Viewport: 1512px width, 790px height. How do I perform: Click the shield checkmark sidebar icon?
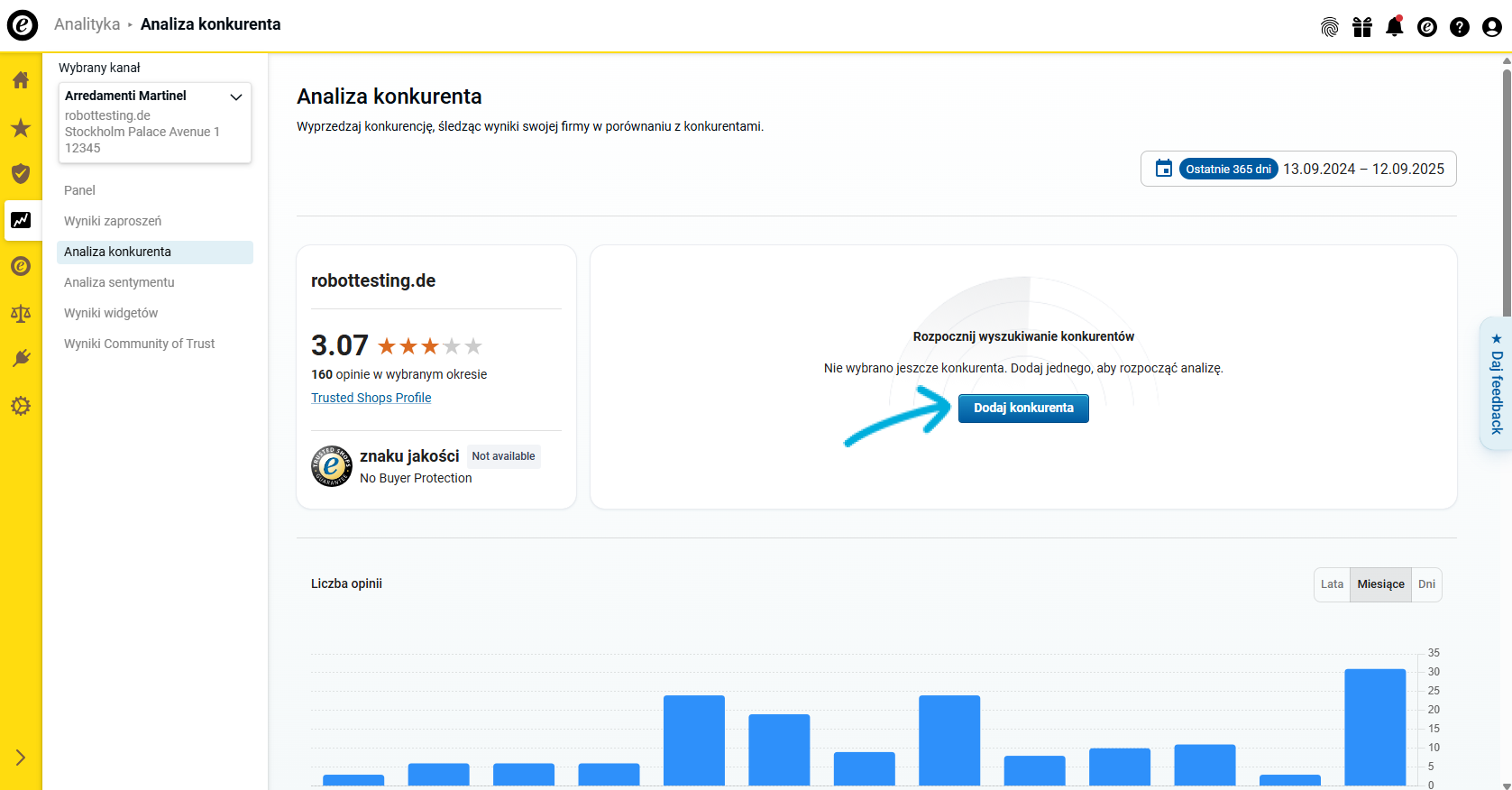21,174
